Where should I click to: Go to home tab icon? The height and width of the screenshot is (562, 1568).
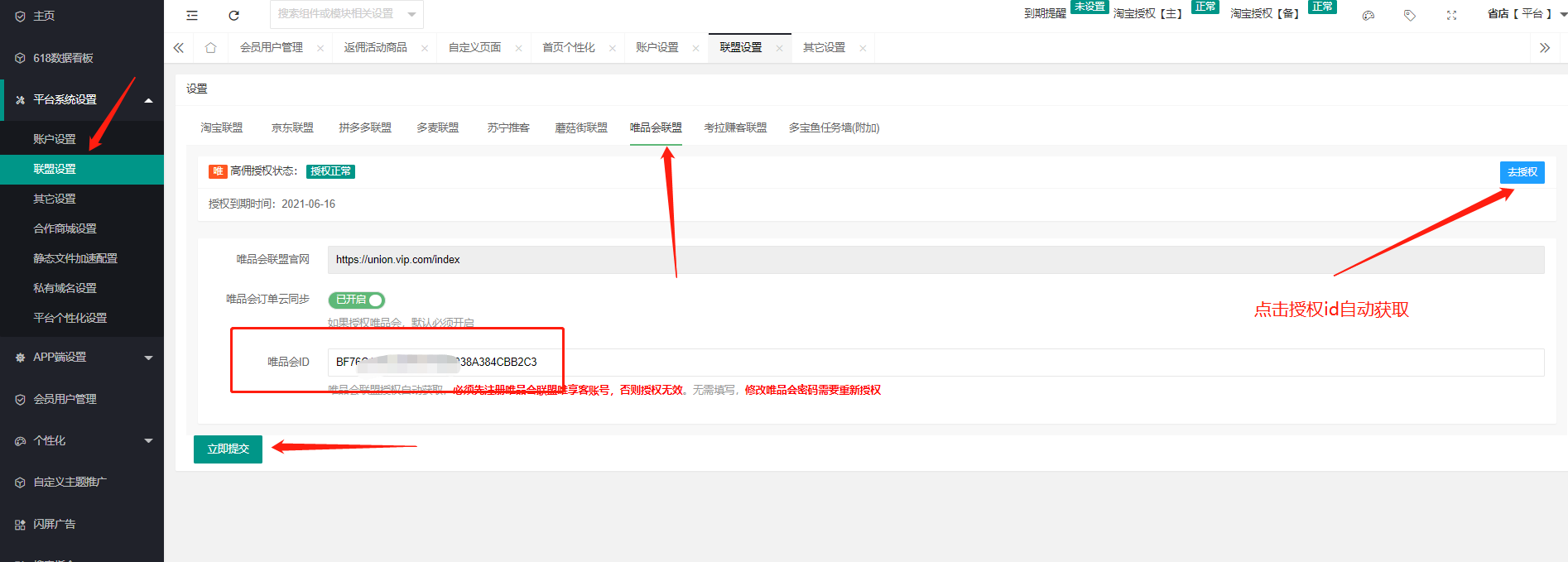click(x=210, y=48)
